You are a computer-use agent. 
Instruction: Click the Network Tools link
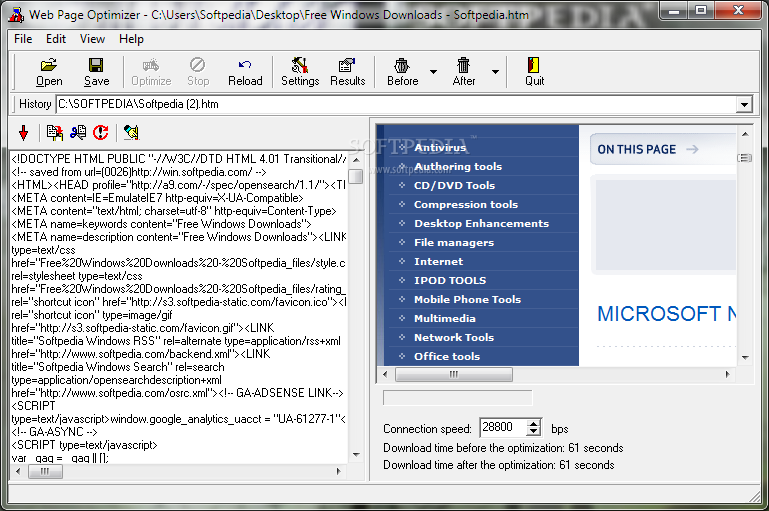[x=454, y=337]
